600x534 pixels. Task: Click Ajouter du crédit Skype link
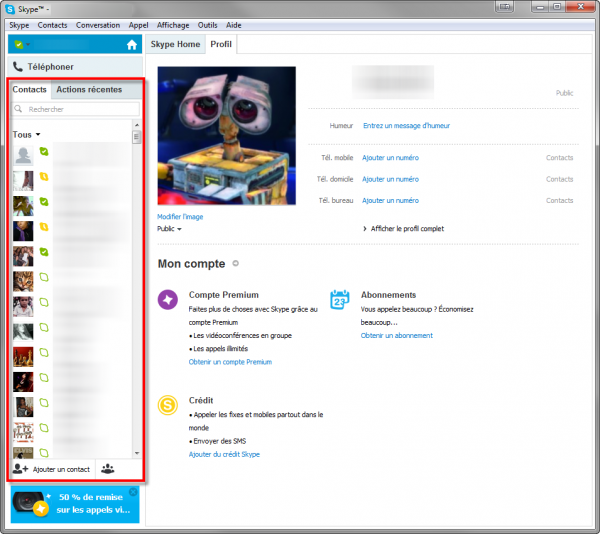tap(224, 454)
